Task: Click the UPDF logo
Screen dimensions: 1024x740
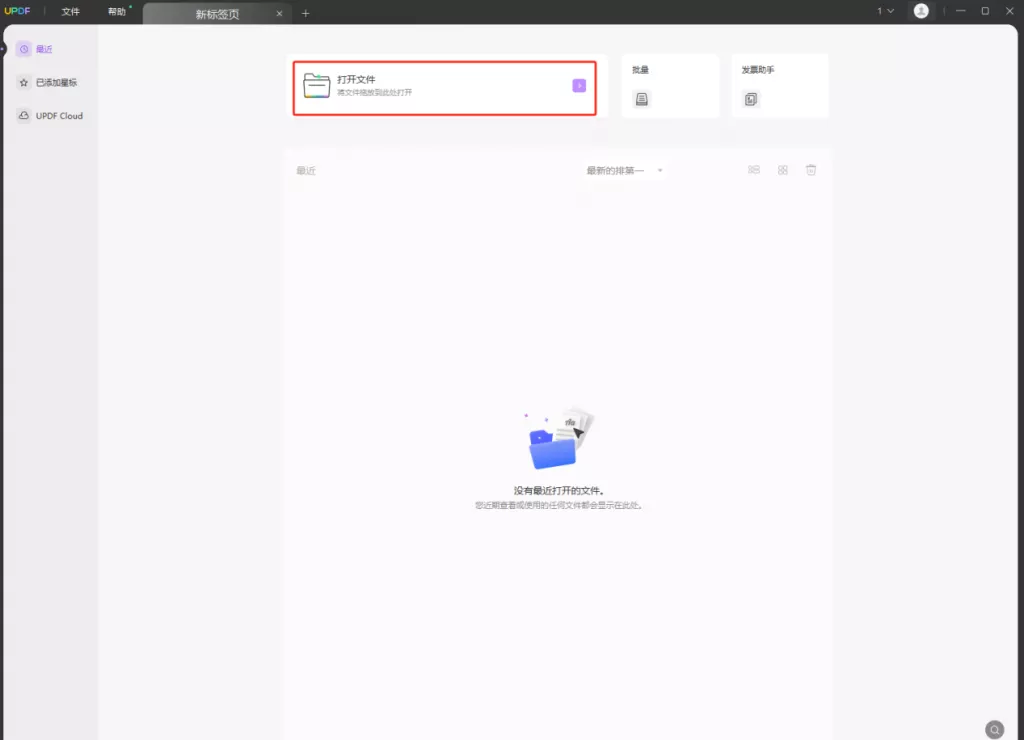Action: point(17,11)
